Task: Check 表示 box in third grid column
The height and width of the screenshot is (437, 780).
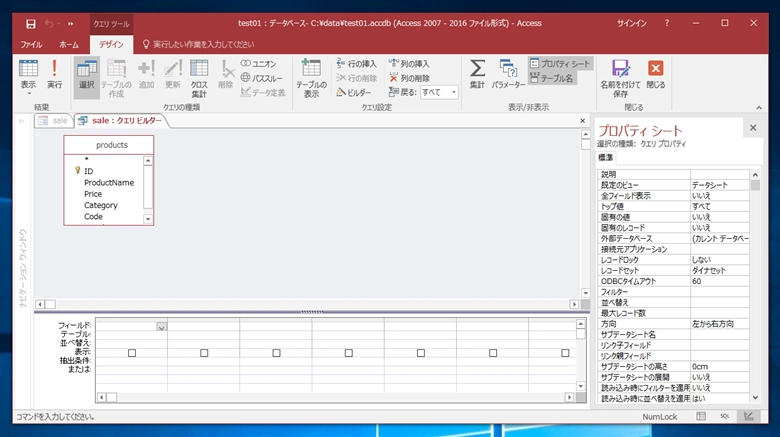Action: 277,353
